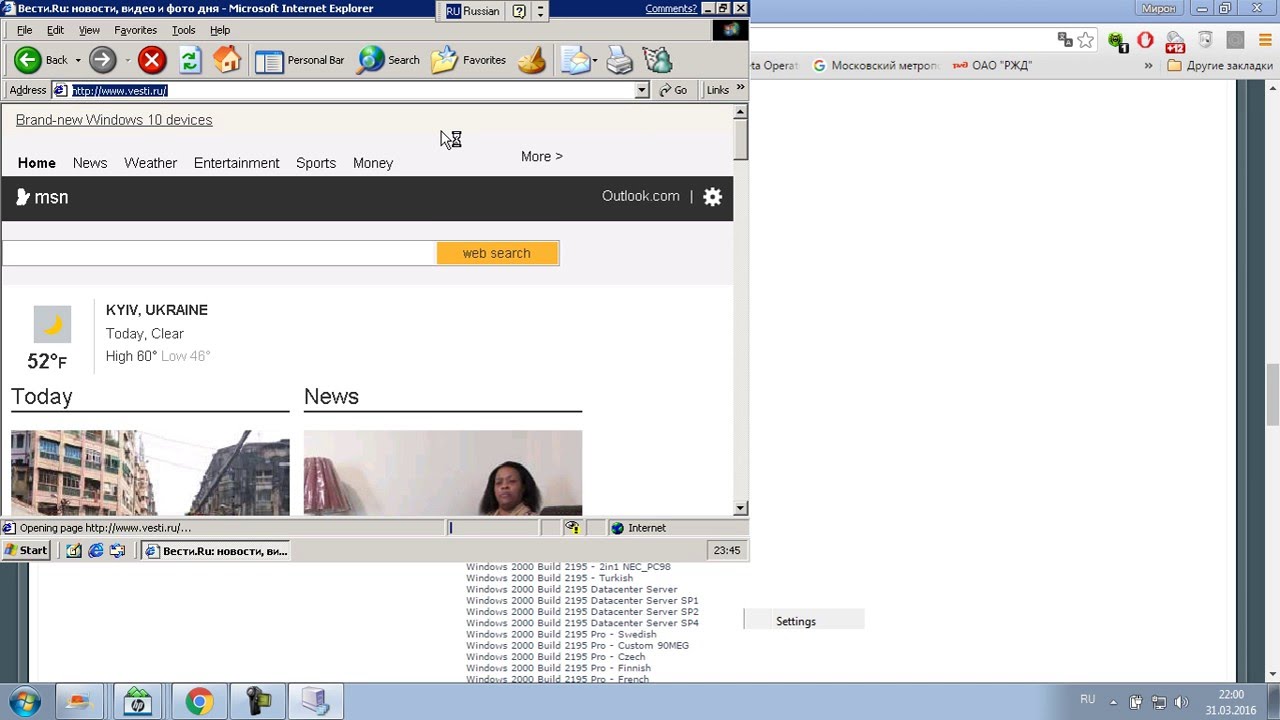Follow the Comments? link in title bar

[671, 8]
